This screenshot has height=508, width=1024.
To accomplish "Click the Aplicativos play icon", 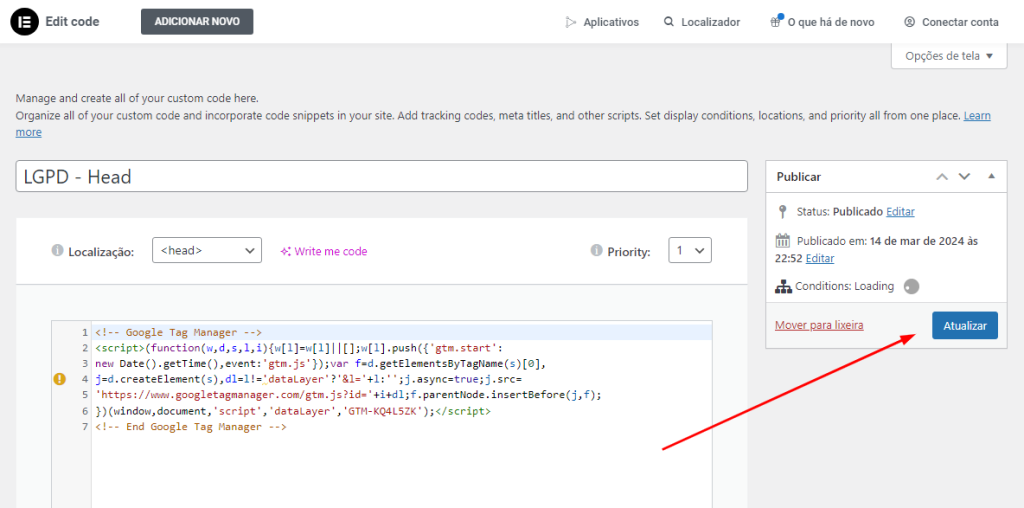I will pyautogui.click(x=571, y=22).
